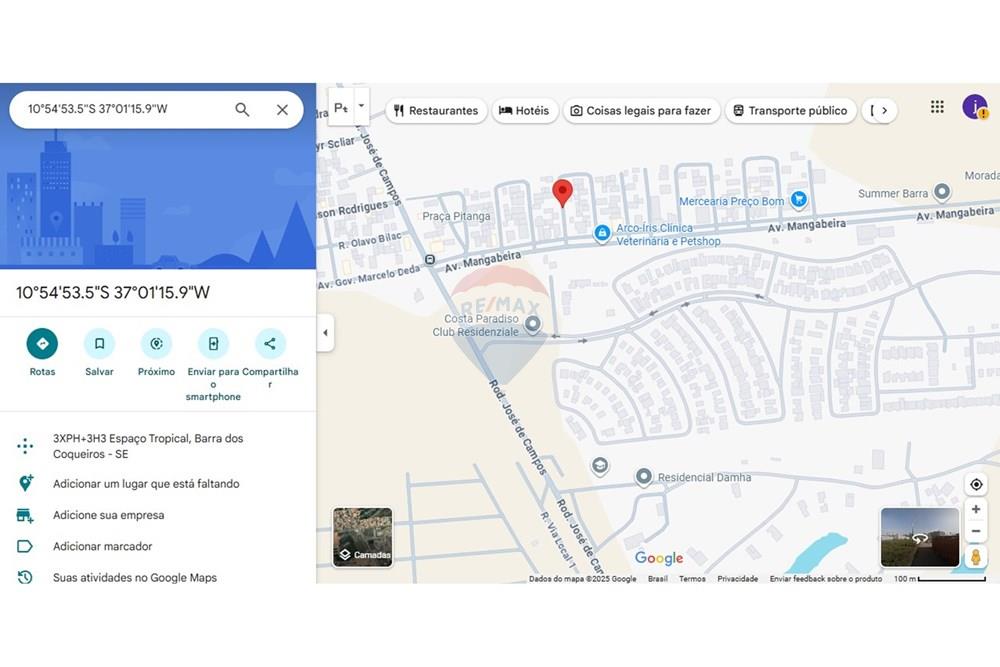Select the Hotéis category chip
Viewport: 1000px width, 667px height.
(524, 111)
